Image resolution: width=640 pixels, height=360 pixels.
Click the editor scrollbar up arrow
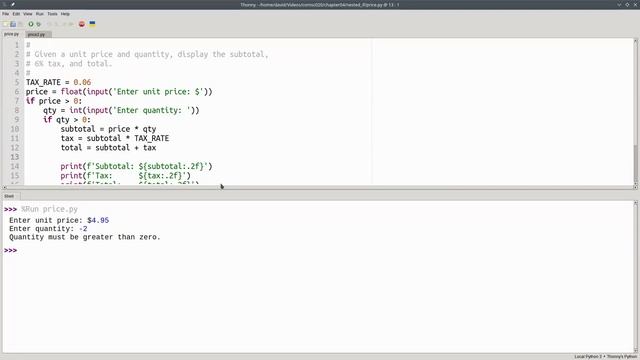pos(635,41)
